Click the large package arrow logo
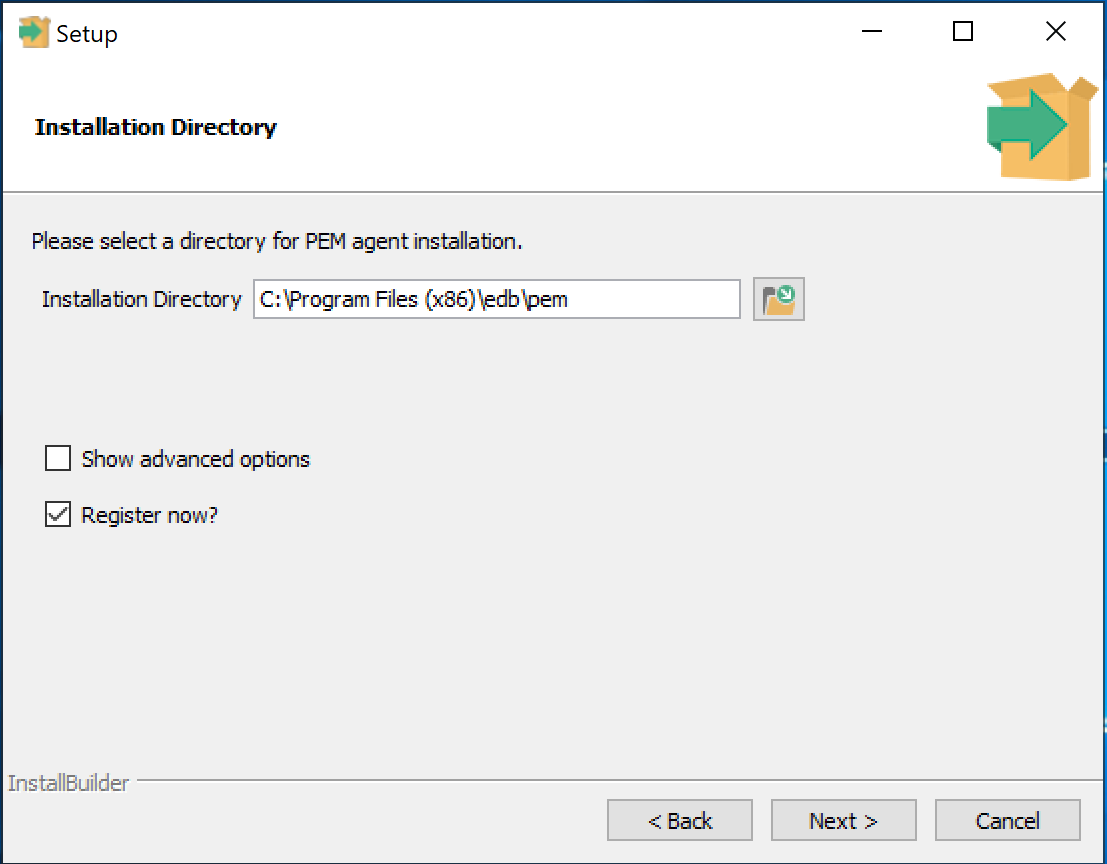The image size is (1107, 864). (x=1042, y=126)
